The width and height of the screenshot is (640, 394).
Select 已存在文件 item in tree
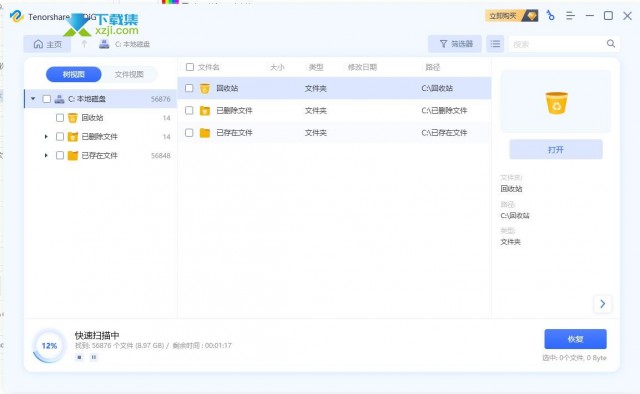tap(99, 155)
